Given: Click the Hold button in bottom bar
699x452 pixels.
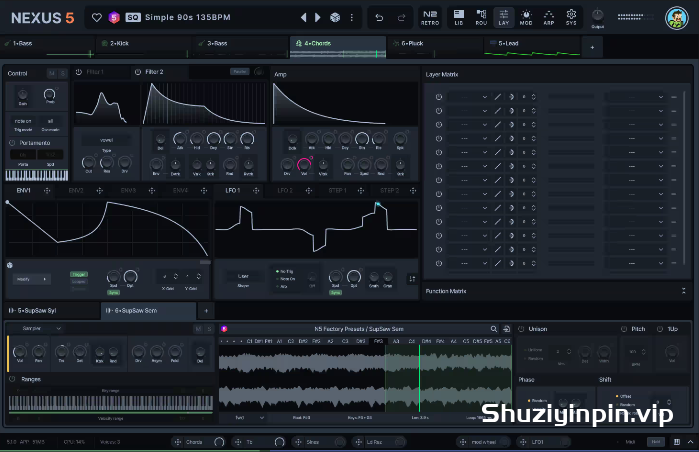Looking at the screenshot, I should (x=656, y=442).
